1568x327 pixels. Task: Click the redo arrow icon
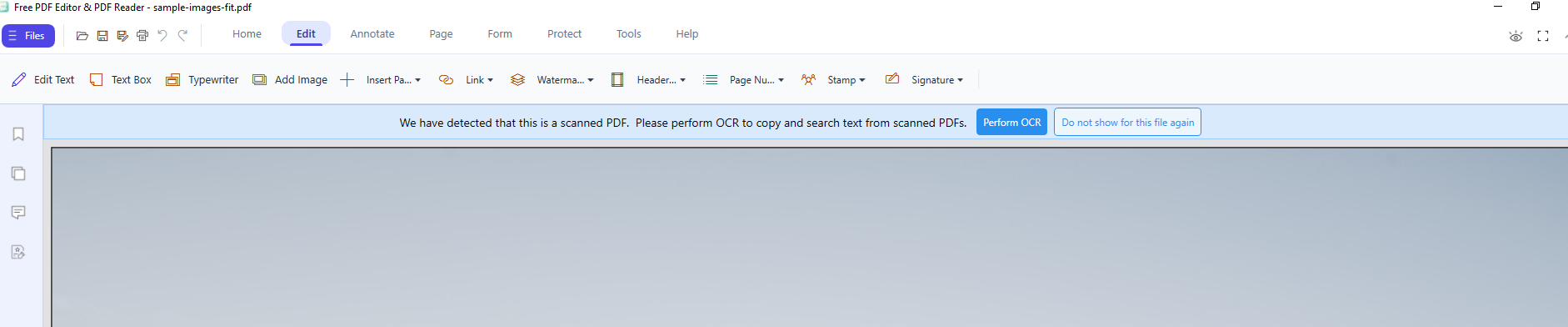click(182, 35)
